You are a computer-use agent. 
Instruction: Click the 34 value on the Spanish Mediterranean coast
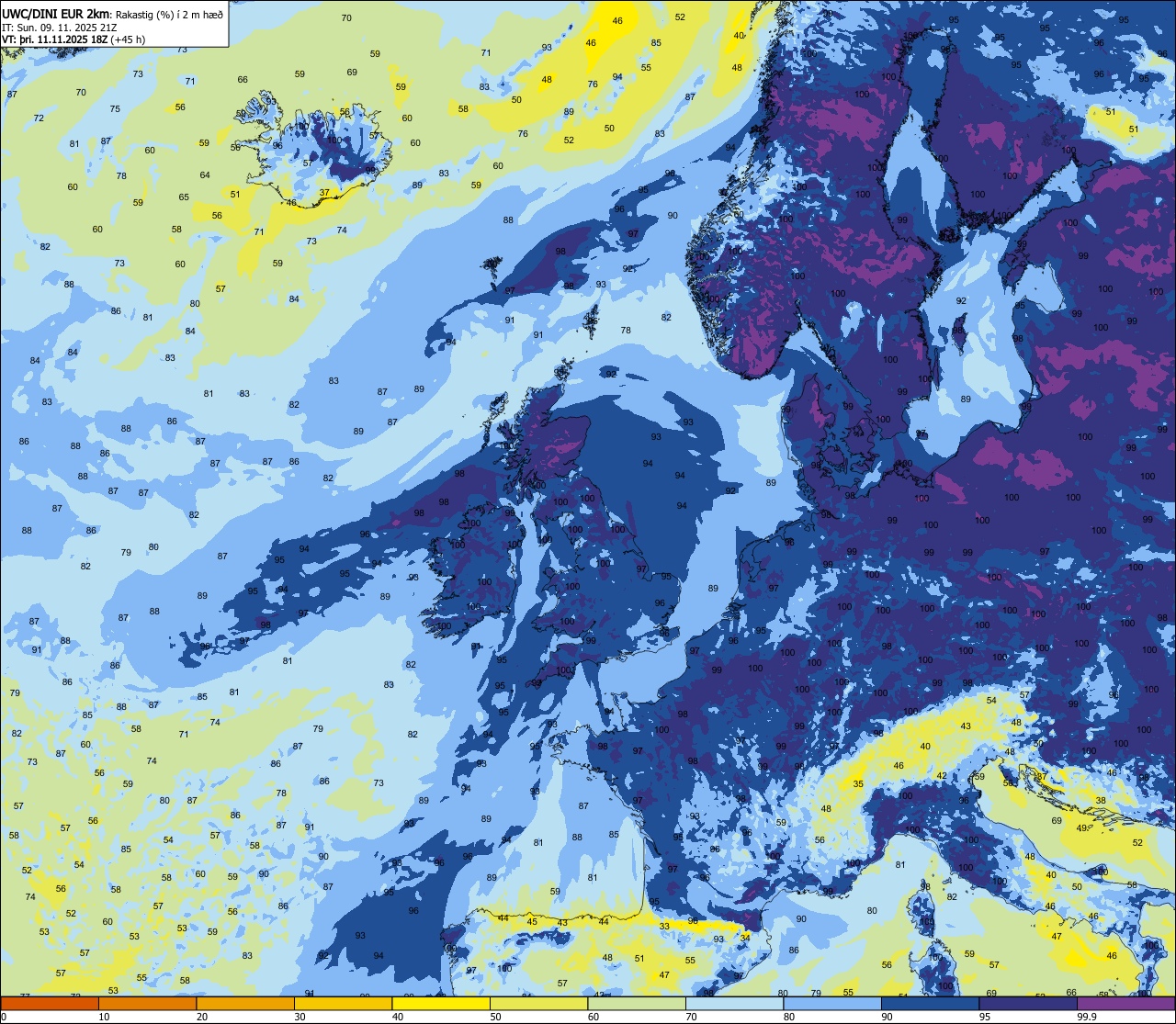pos(745,938)
